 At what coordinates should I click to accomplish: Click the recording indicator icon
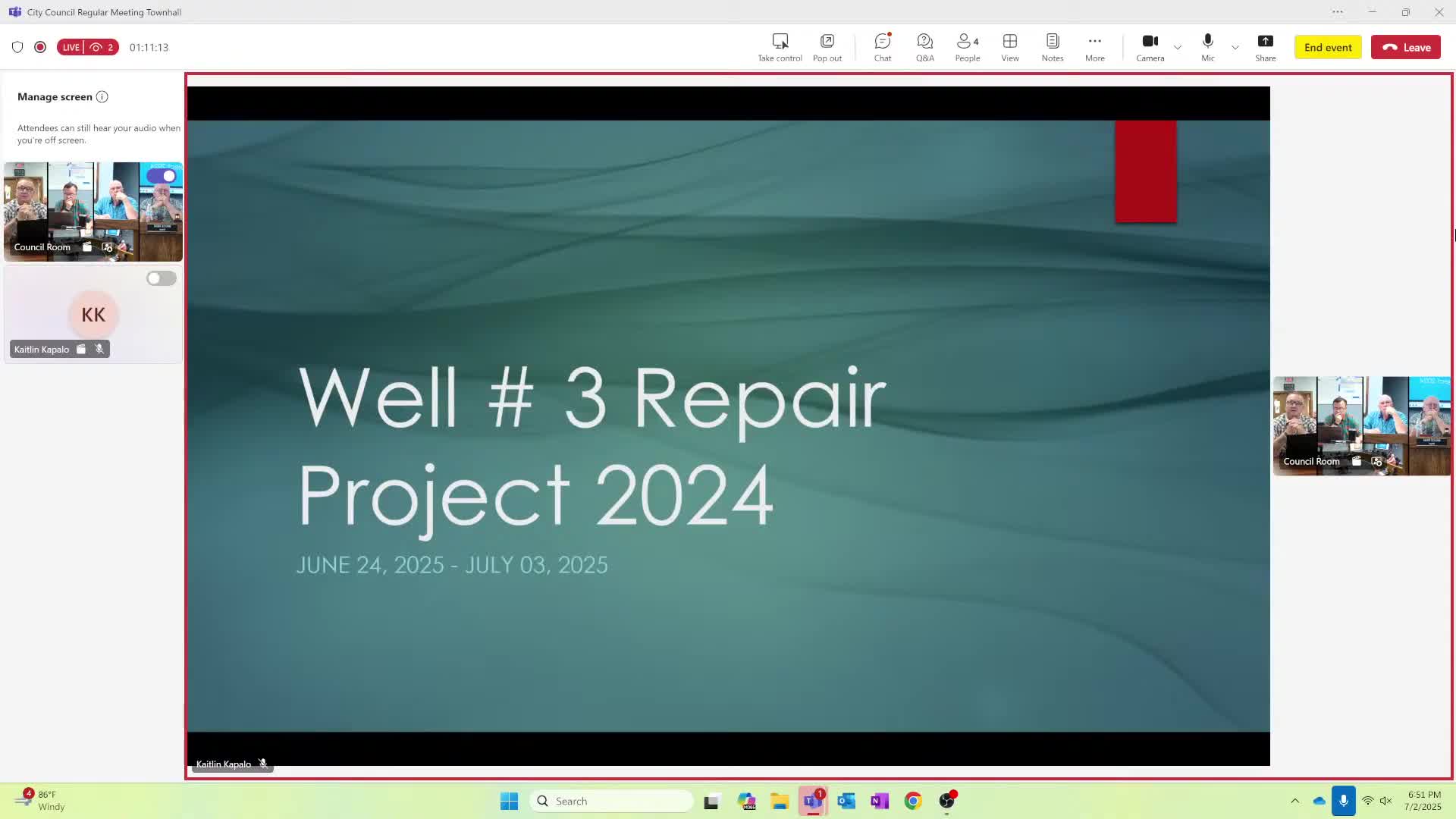[x=40, y=47]
